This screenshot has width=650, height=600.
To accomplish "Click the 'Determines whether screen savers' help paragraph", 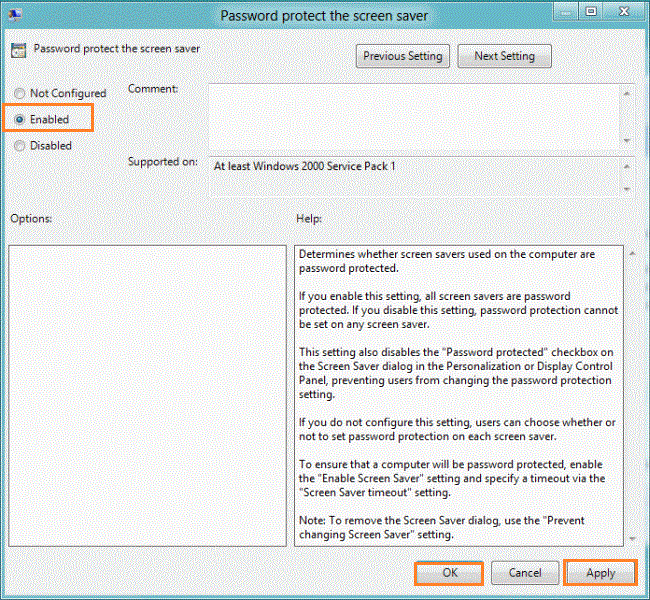I will (x=447, y=261).
